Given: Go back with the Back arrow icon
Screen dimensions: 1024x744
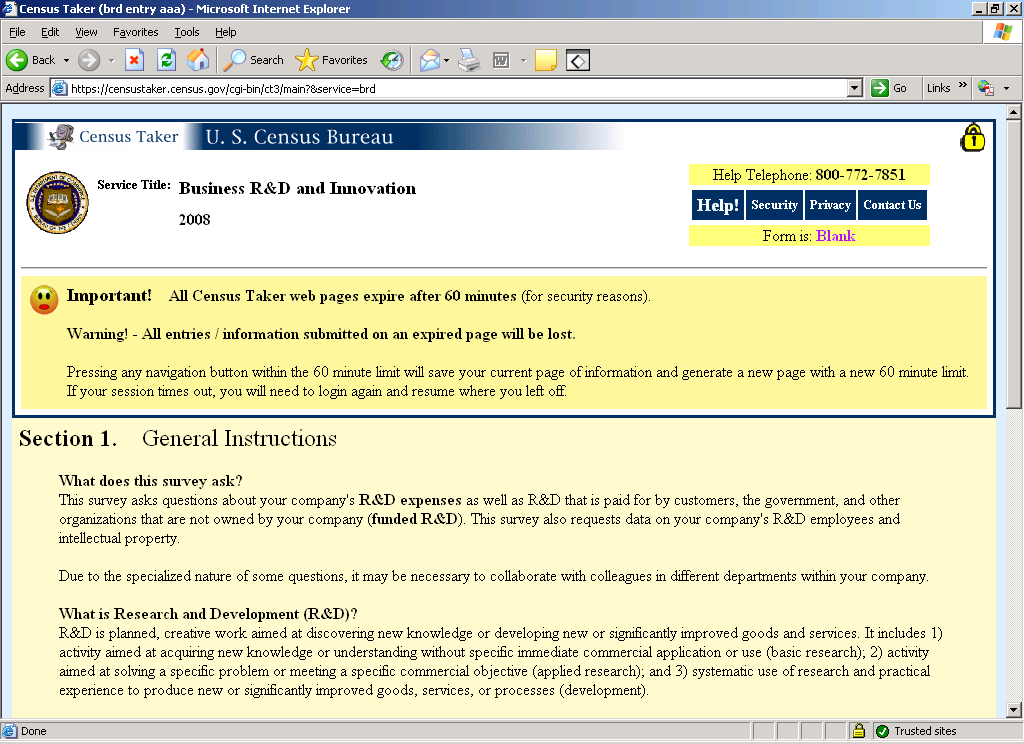Looking at the screenshot, I should pos(17,60).
